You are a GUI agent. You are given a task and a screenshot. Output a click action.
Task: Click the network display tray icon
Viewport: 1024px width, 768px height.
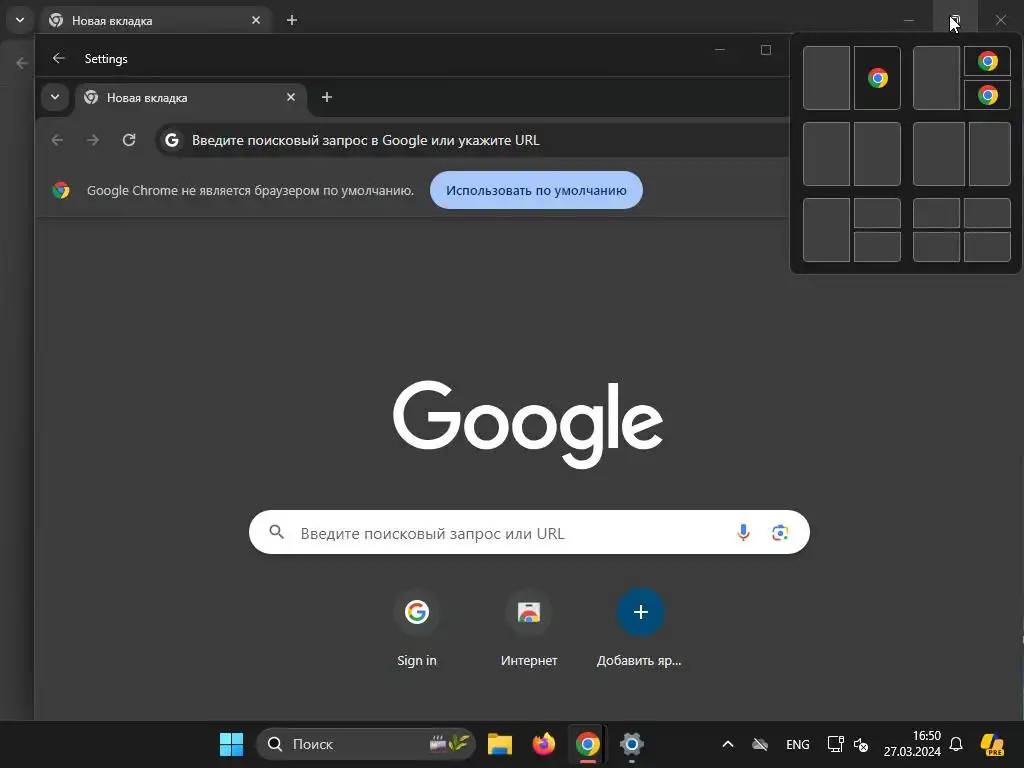(x=835, y=744)
